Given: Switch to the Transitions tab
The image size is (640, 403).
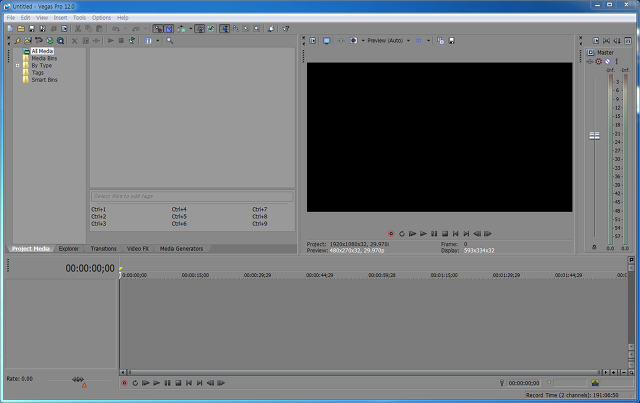Looking at the screenshot, I should click(104, 249).
